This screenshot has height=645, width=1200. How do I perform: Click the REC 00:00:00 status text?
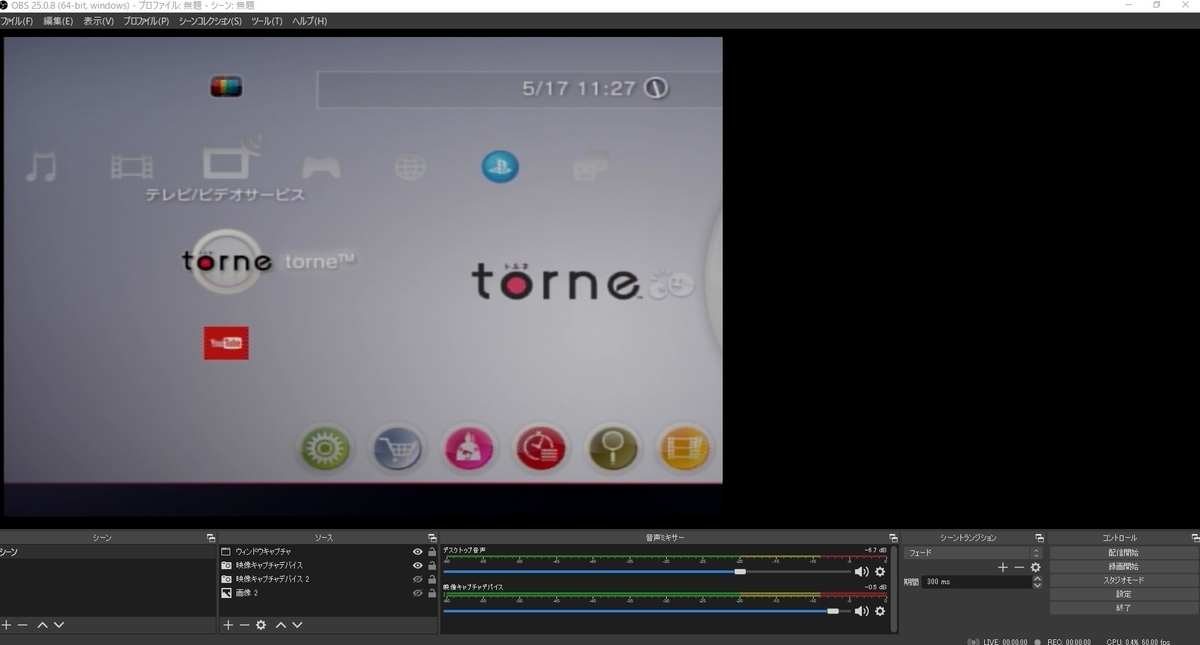[1068, 641]
